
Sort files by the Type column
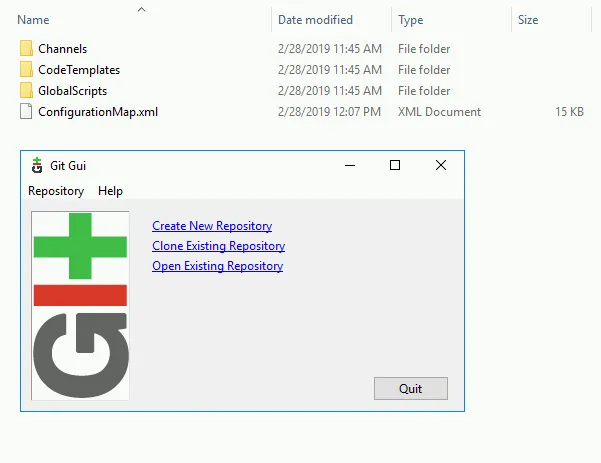click(x=411, y=20)
